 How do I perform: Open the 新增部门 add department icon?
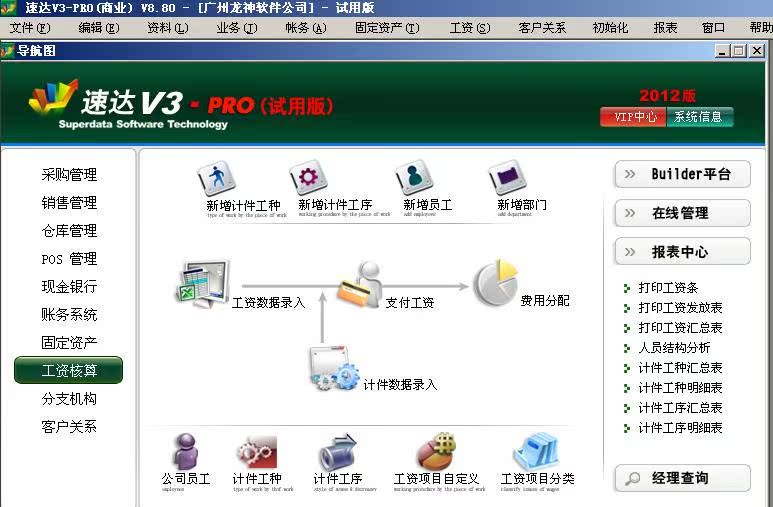508,178
